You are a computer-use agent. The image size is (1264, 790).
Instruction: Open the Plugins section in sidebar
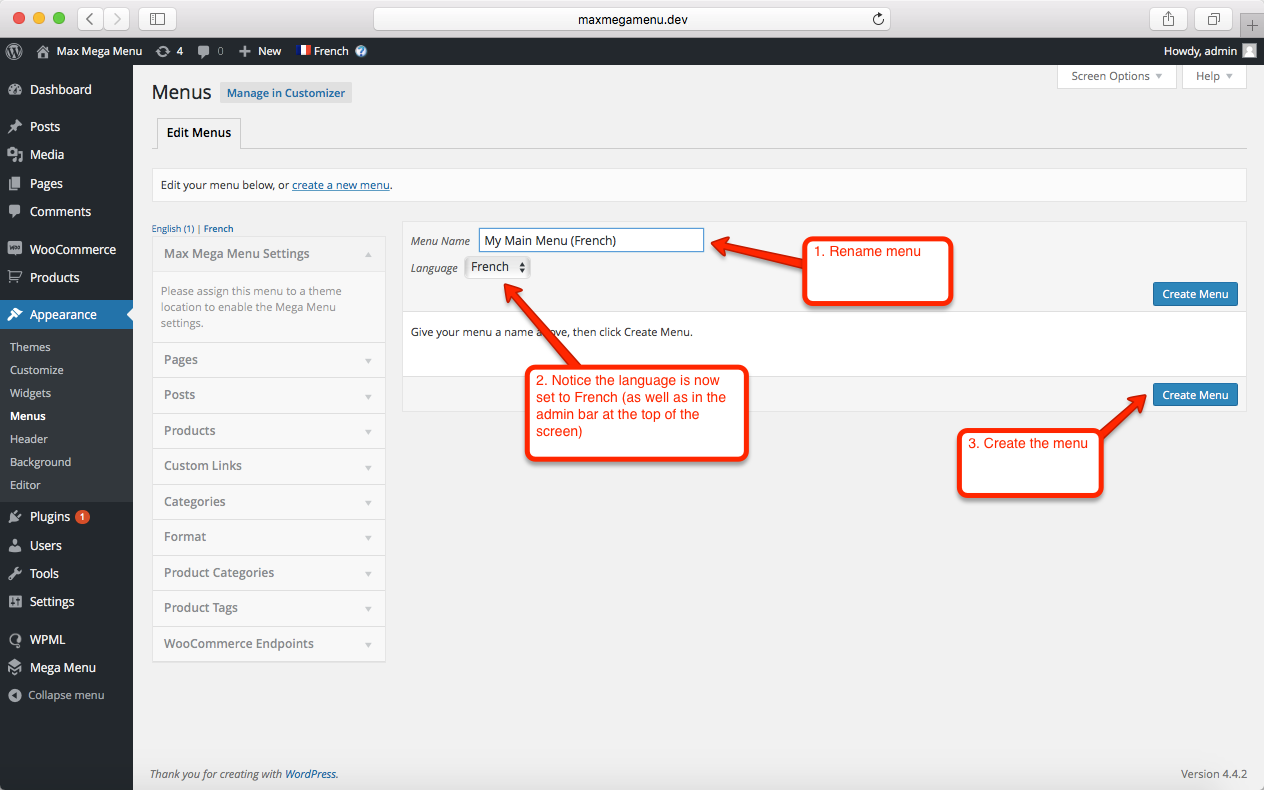[x=50, y=517]
